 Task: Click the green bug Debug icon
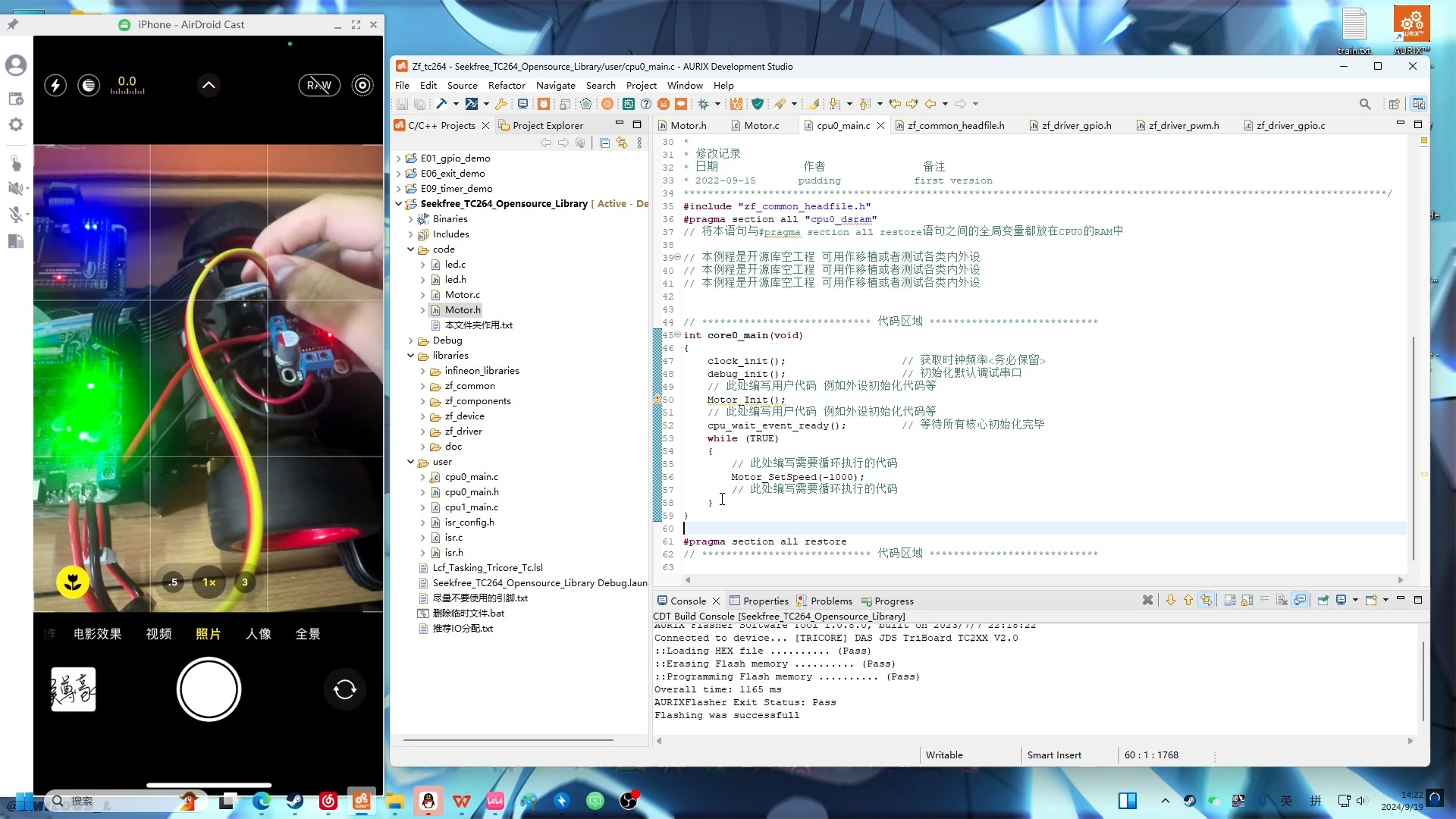(703, 104)
